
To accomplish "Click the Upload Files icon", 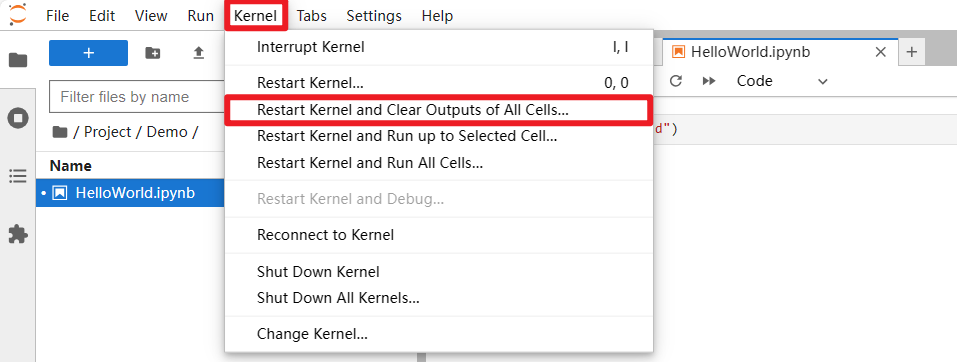I will pos(198,53).
